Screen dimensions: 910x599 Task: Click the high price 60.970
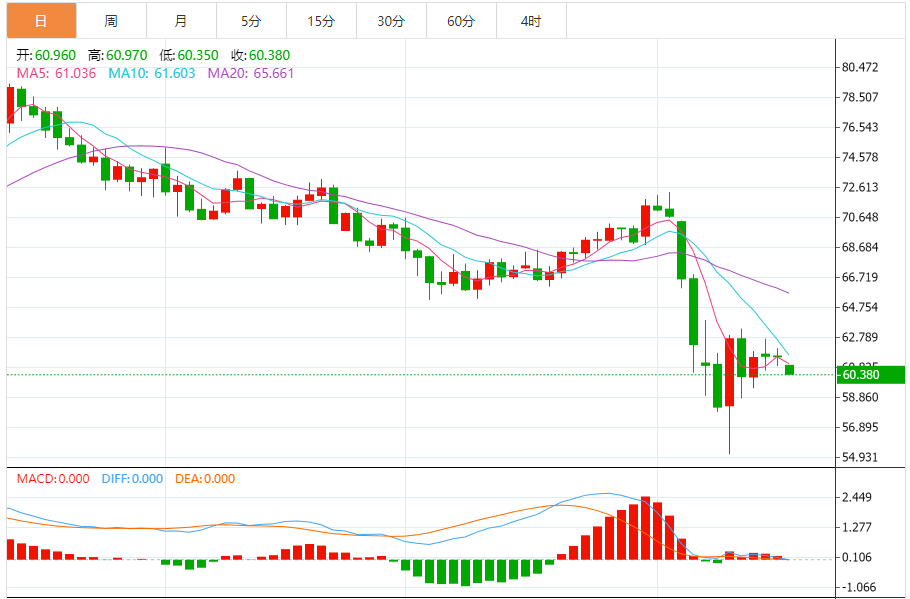[x=127, y=55]
